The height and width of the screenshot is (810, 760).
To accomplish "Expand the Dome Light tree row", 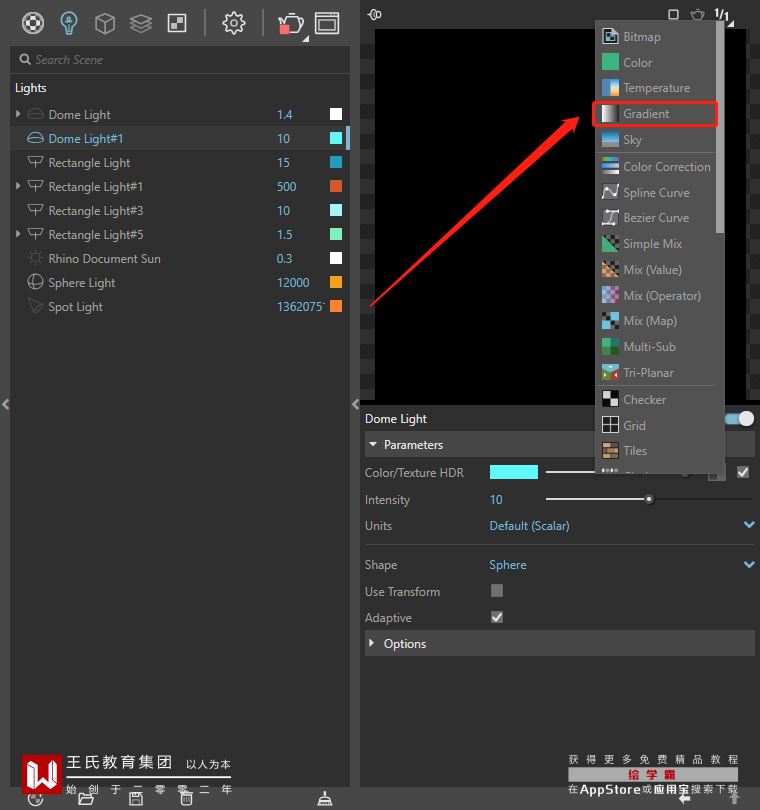I will click(18, 114).
